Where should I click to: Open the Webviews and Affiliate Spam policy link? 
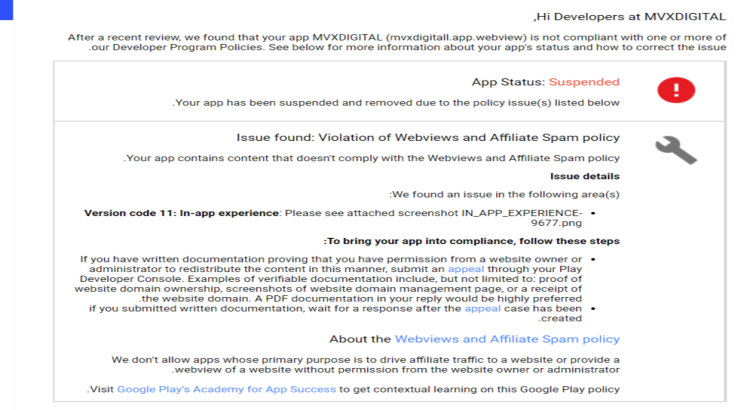click(x=507, y=339)
